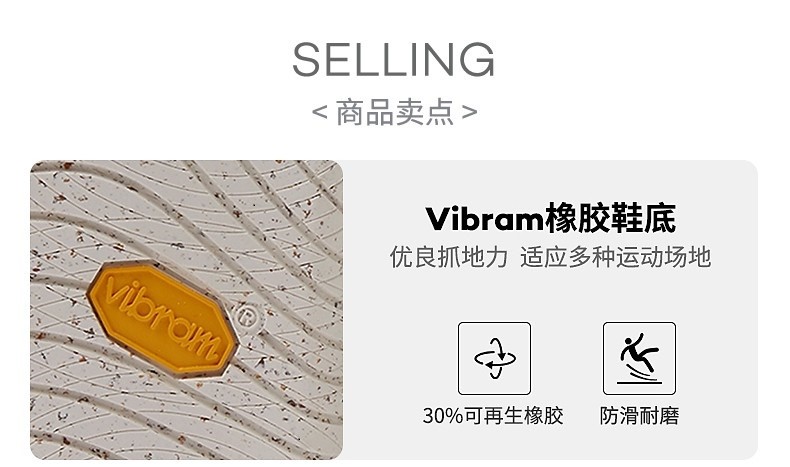Click the 优良抓地力 description text
This screenshot has width=790, height=467.
click(448, 257)
